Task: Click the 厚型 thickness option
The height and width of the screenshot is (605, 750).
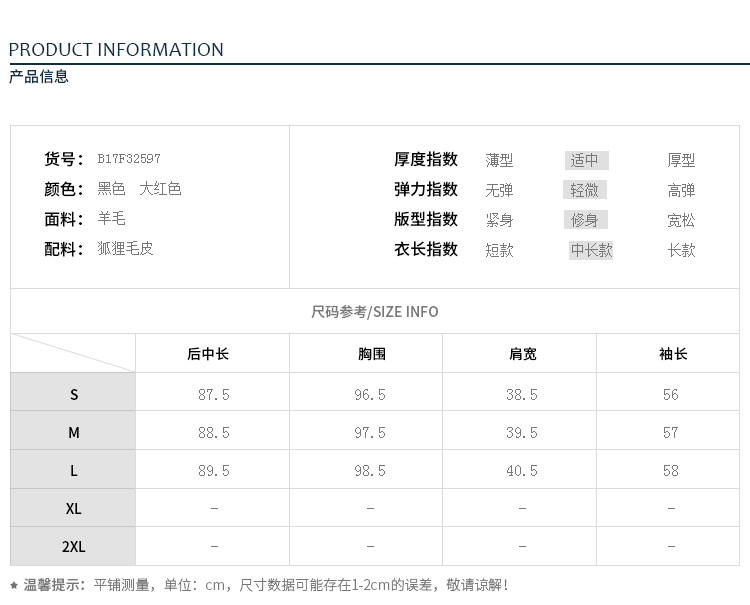Action: 681,160
